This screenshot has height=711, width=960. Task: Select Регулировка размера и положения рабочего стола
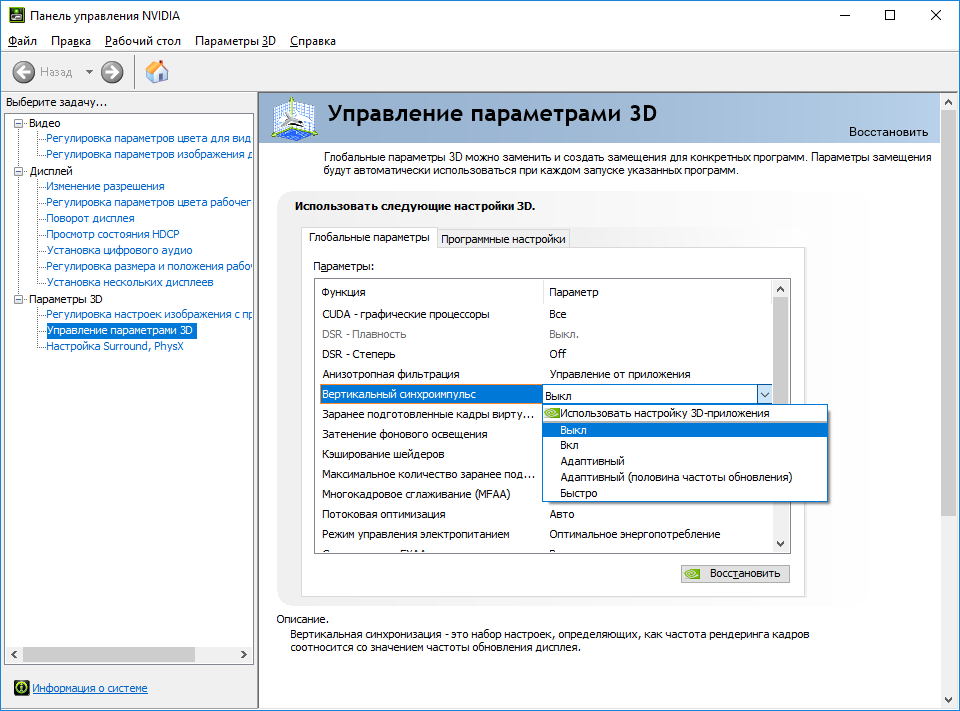[149, 266]
